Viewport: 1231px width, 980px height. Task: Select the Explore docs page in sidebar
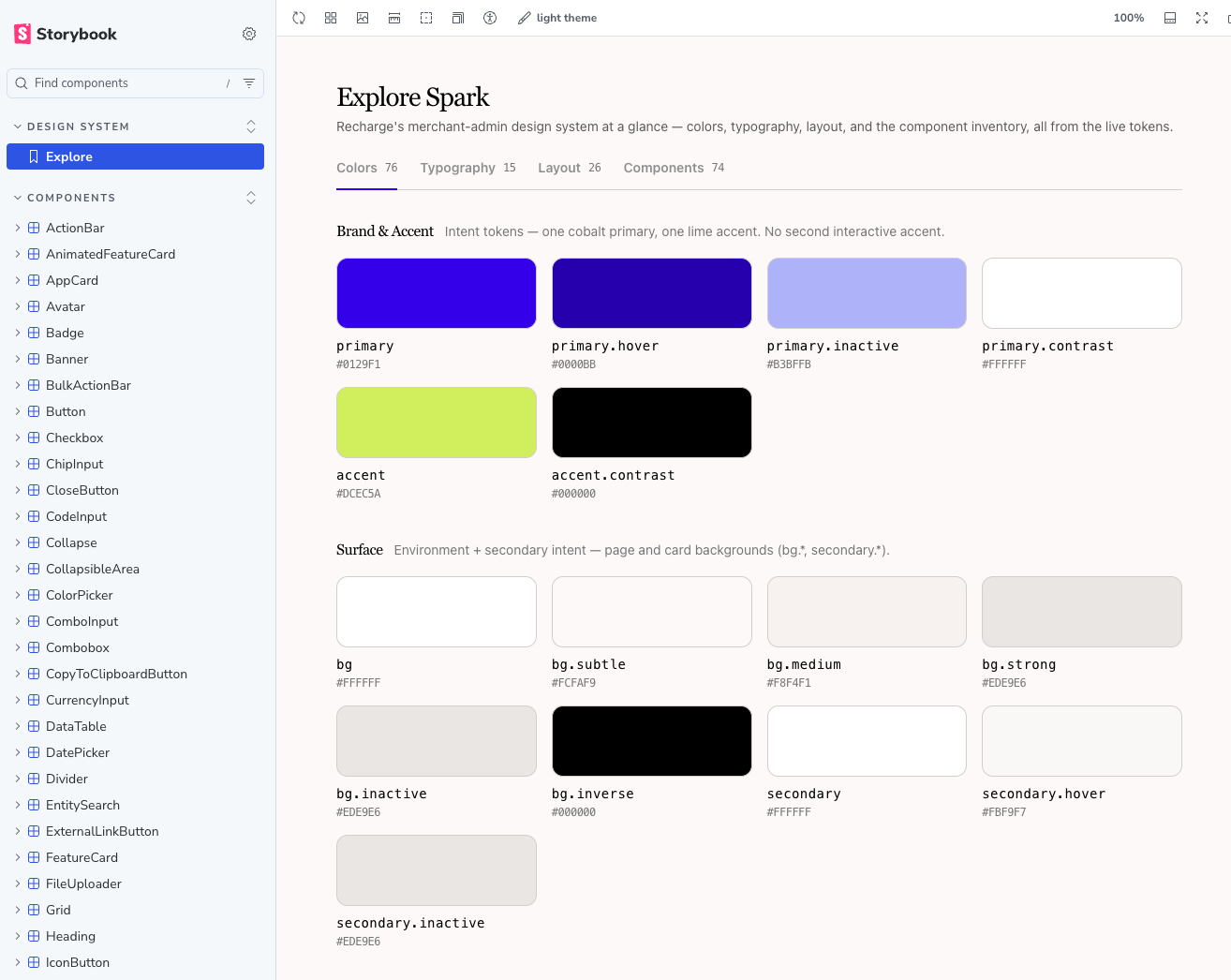135,156
